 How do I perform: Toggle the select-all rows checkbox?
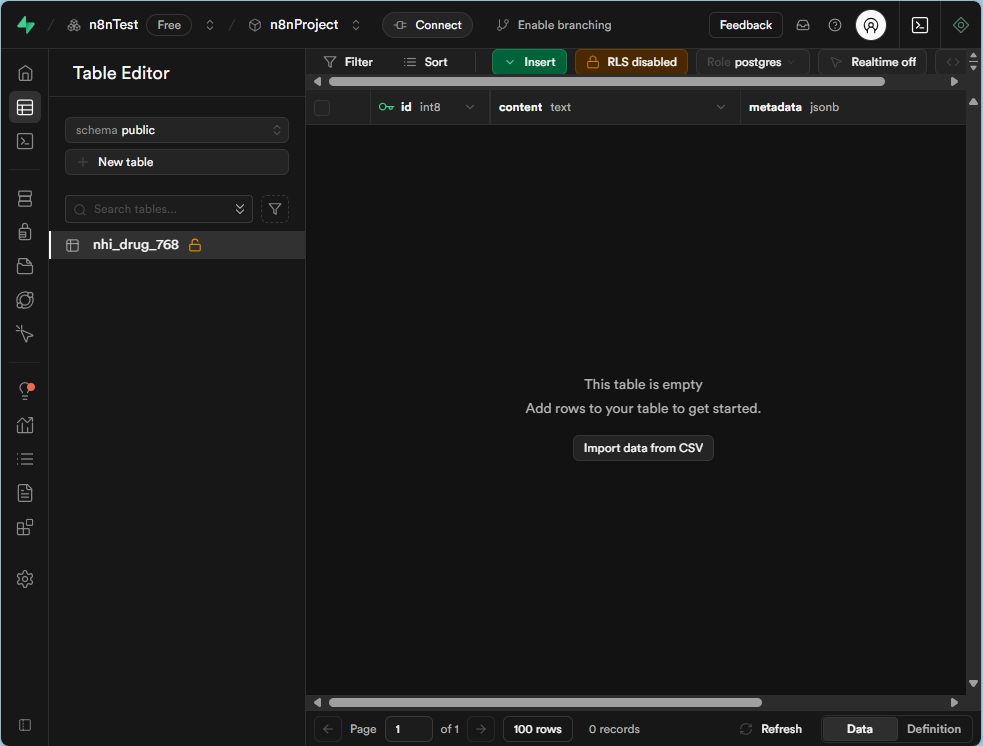coord(322,108)
